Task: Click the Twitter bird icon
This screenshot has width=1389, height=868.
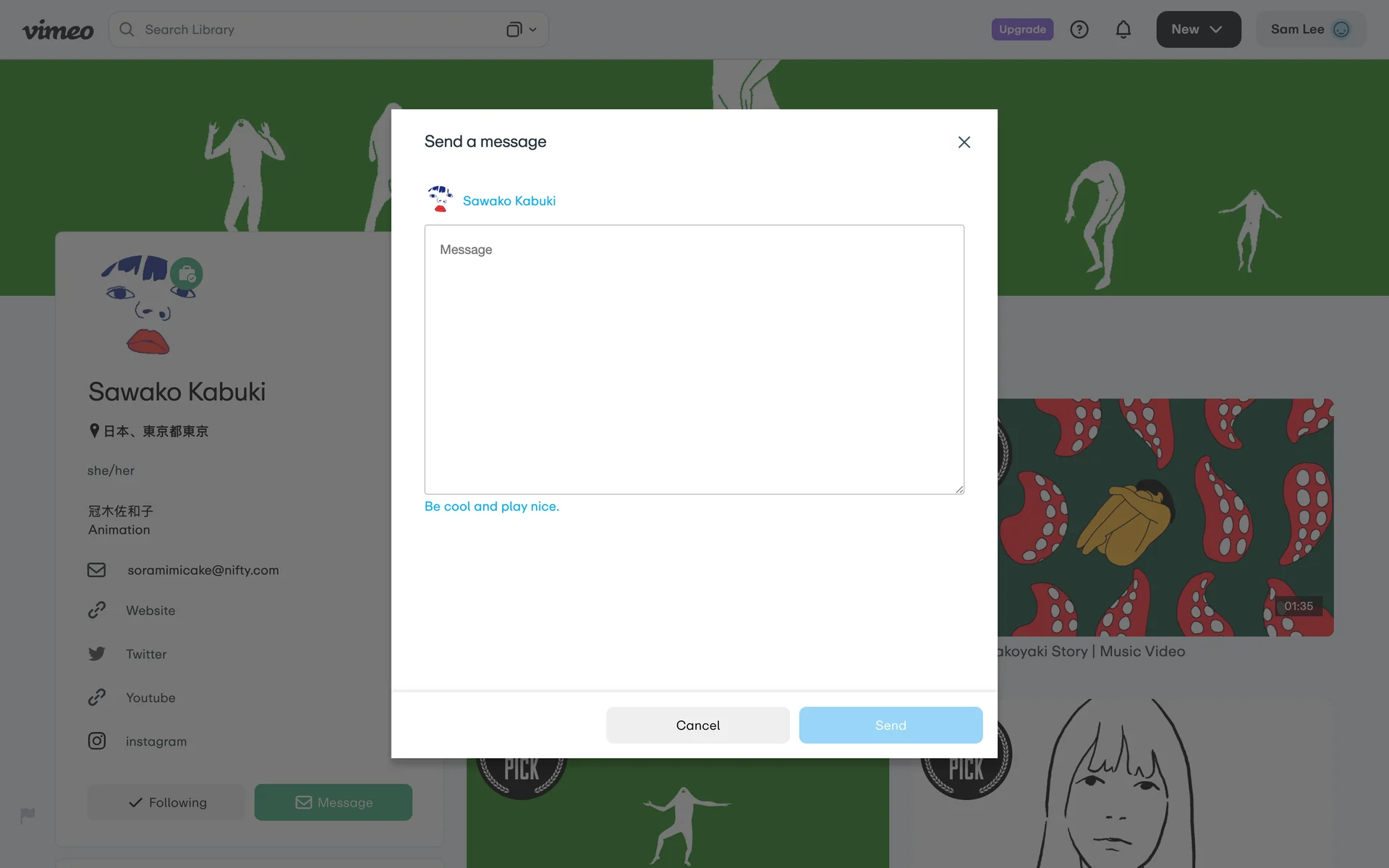Action: pos(96,654)
